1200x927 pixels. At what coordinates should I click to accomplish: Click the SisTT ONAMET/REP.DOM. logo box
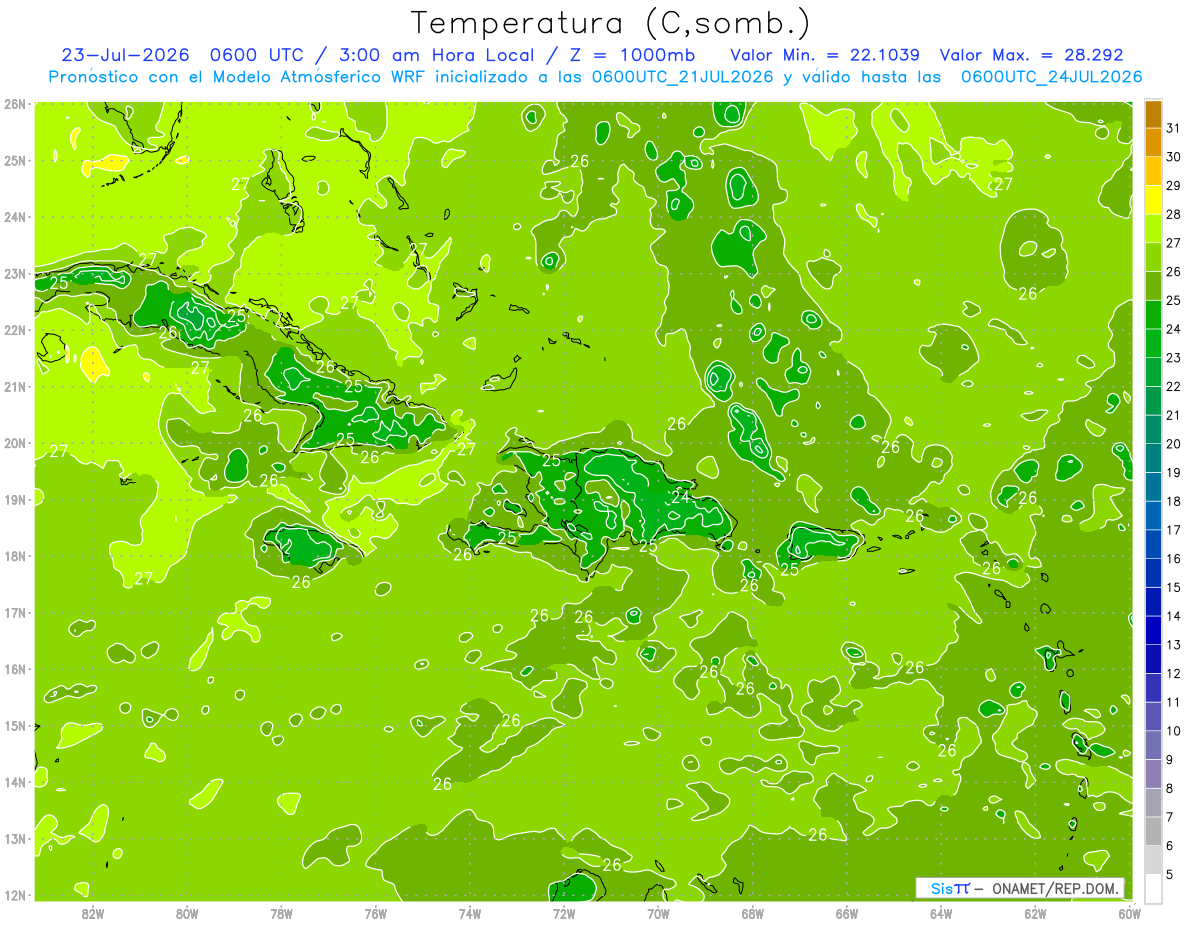click(1019, 888)
